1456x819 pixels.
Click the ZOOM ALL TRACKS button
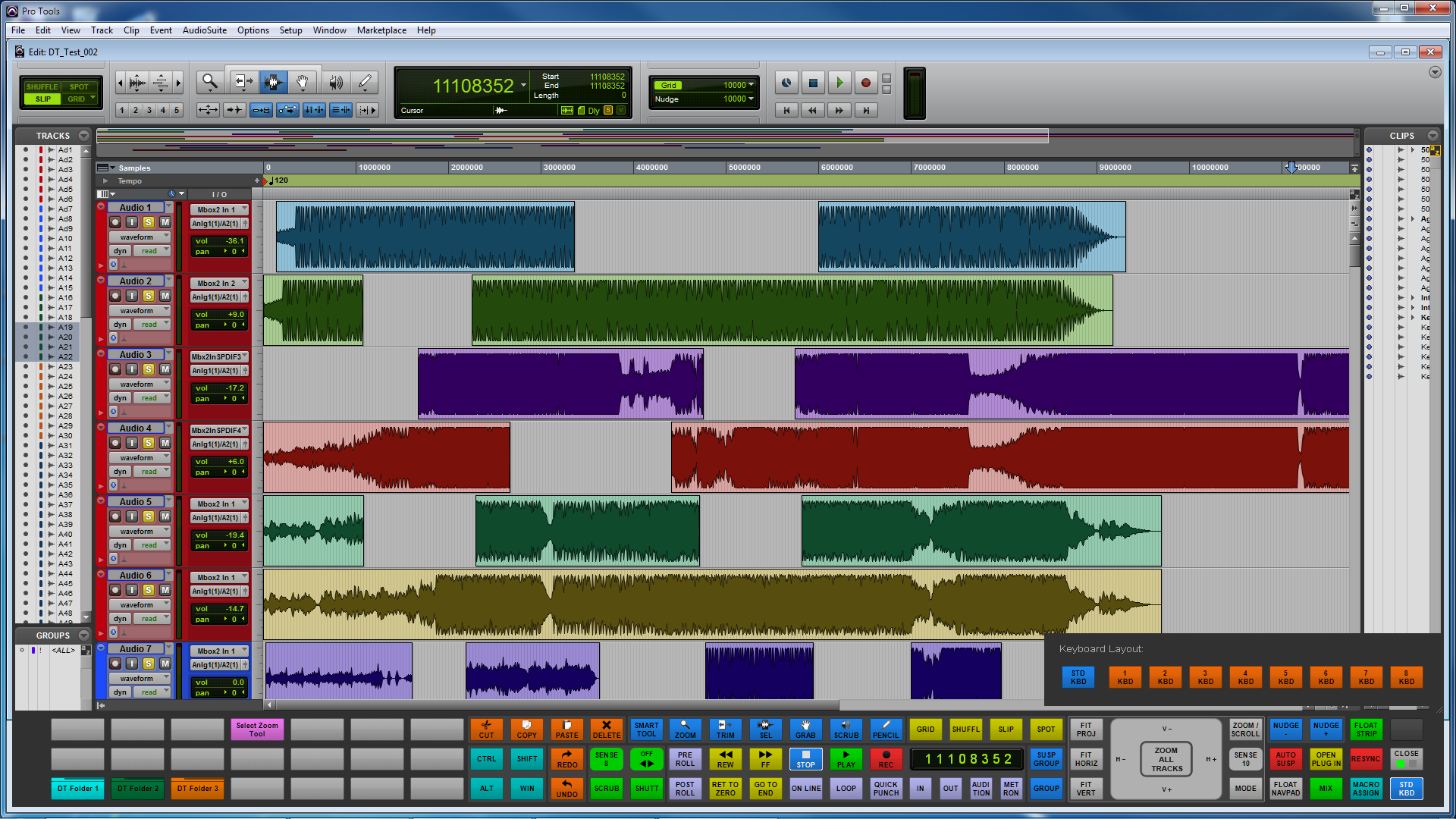[1166, 759]
